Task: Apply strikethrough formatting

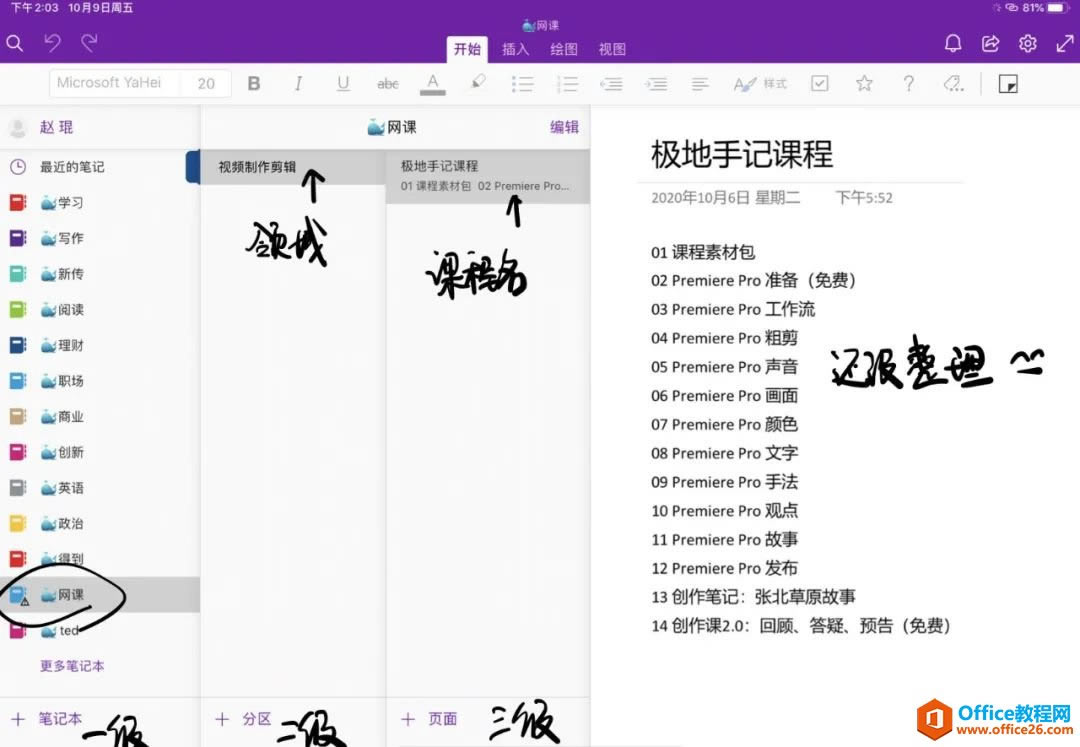Action: tap(388, 84)
